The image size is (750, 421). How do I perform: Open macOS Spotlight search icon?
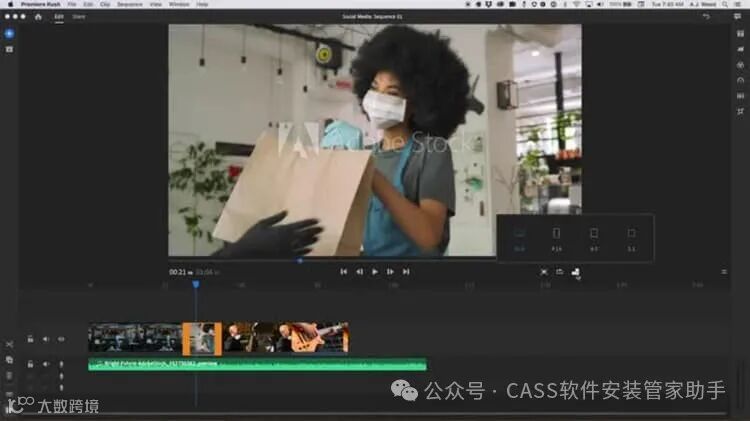coord(725,4)
